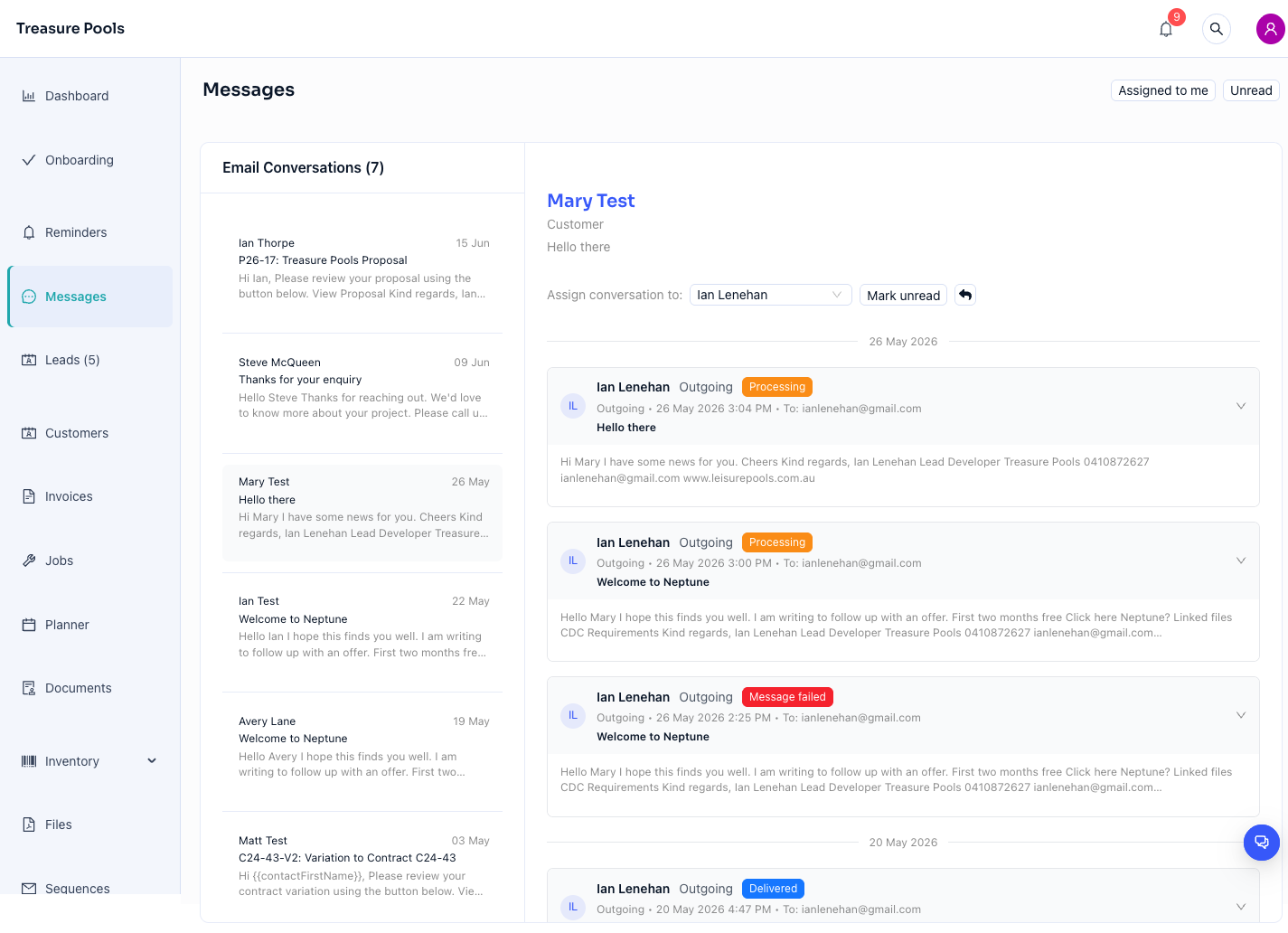Click the Jobs wrench icon
This screenshot has height=933, width=1288.
29,561
